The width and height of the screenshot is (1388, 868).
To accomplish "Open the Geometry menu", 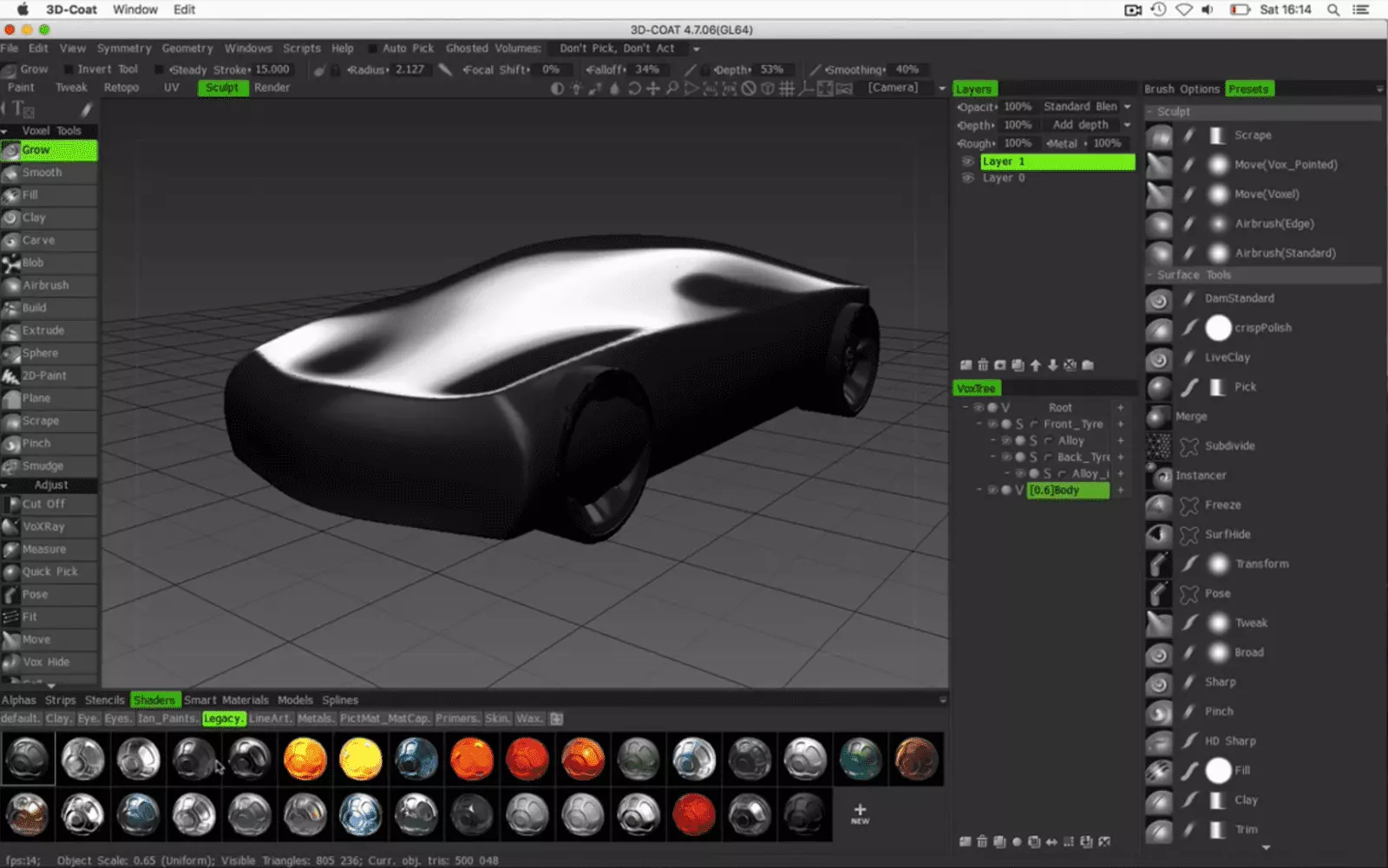I will [x=187, y=49].
